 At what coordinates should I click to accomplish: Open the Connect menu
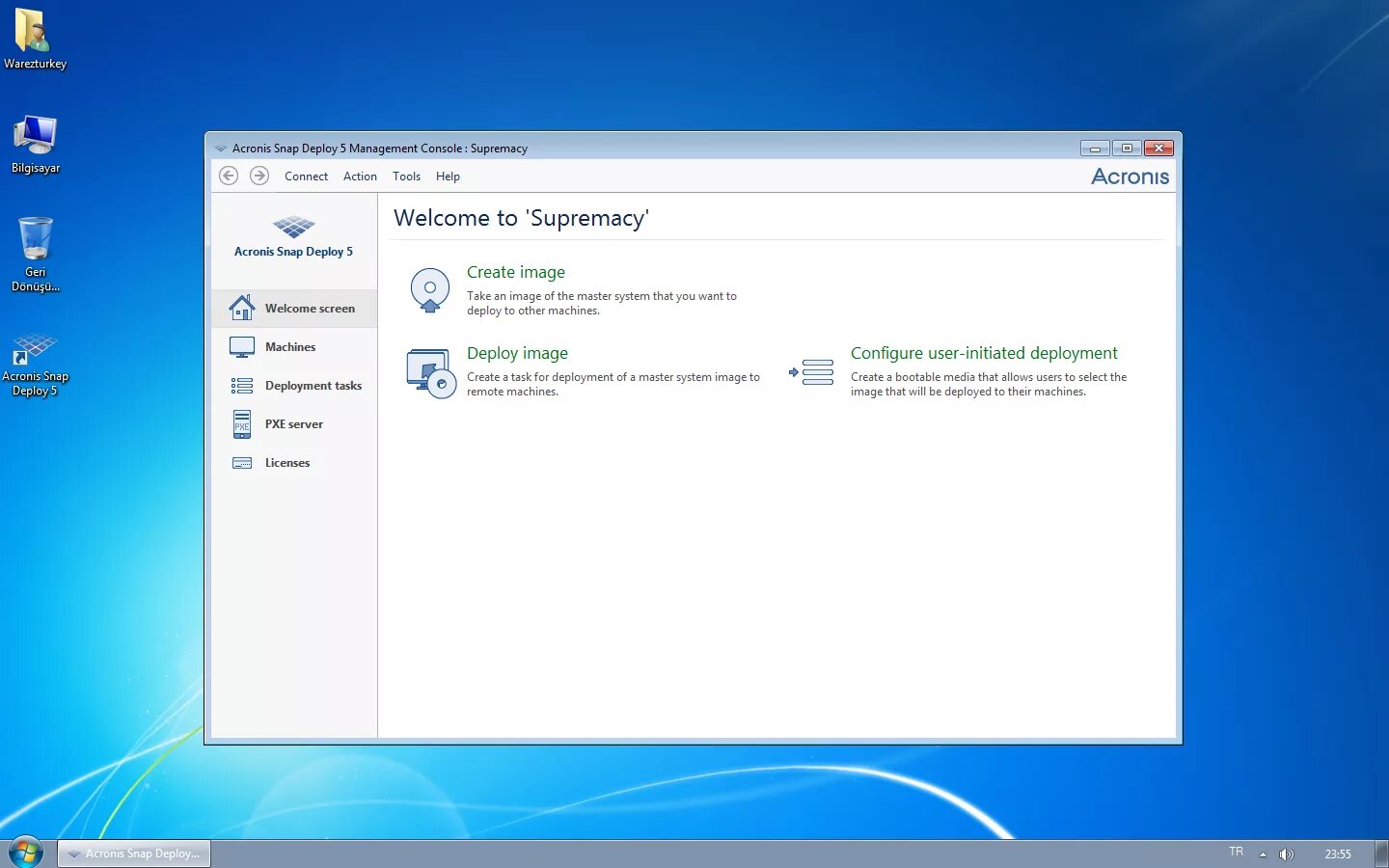click(306, 176)
